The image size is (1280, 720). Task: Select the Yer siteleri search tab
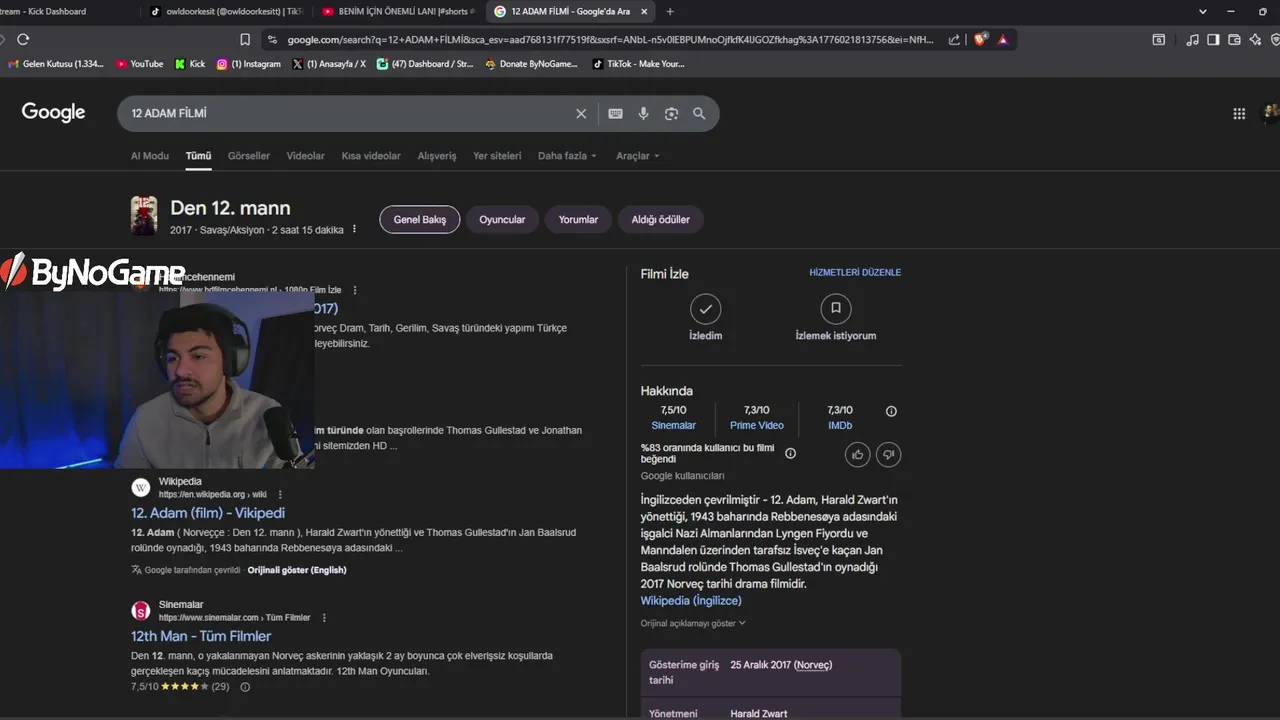pyautogui.click(x=497, y=156)
